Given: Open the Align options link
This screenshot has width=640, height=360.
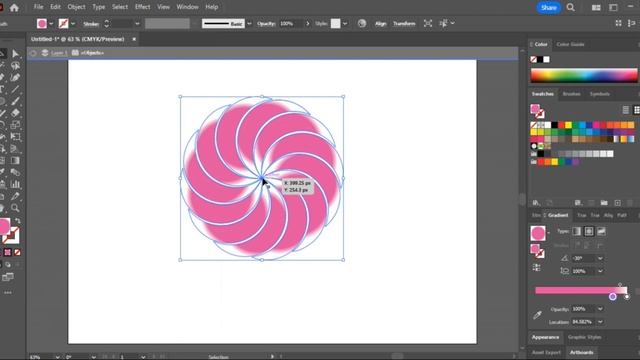Looking at the screenshot, I should click(x=380, y=24).
